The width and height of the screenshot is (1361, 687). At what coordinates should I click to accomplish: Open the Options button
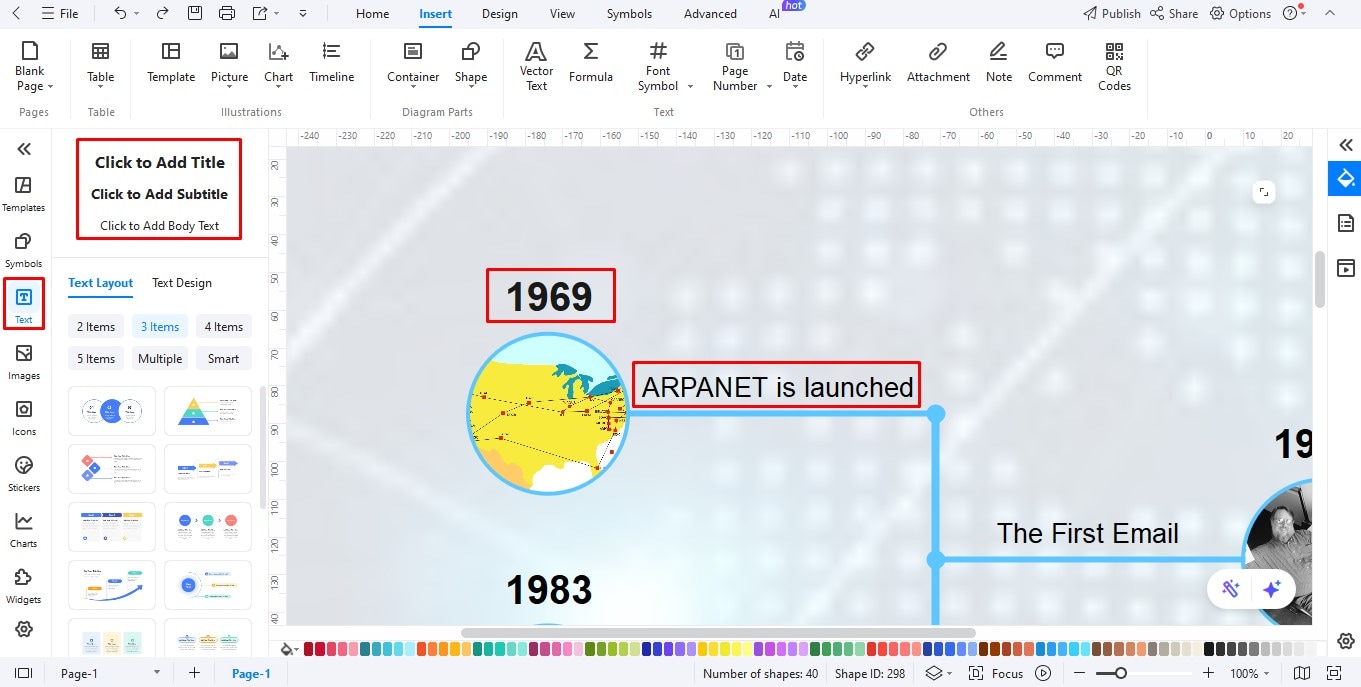tap(1240, 14)
